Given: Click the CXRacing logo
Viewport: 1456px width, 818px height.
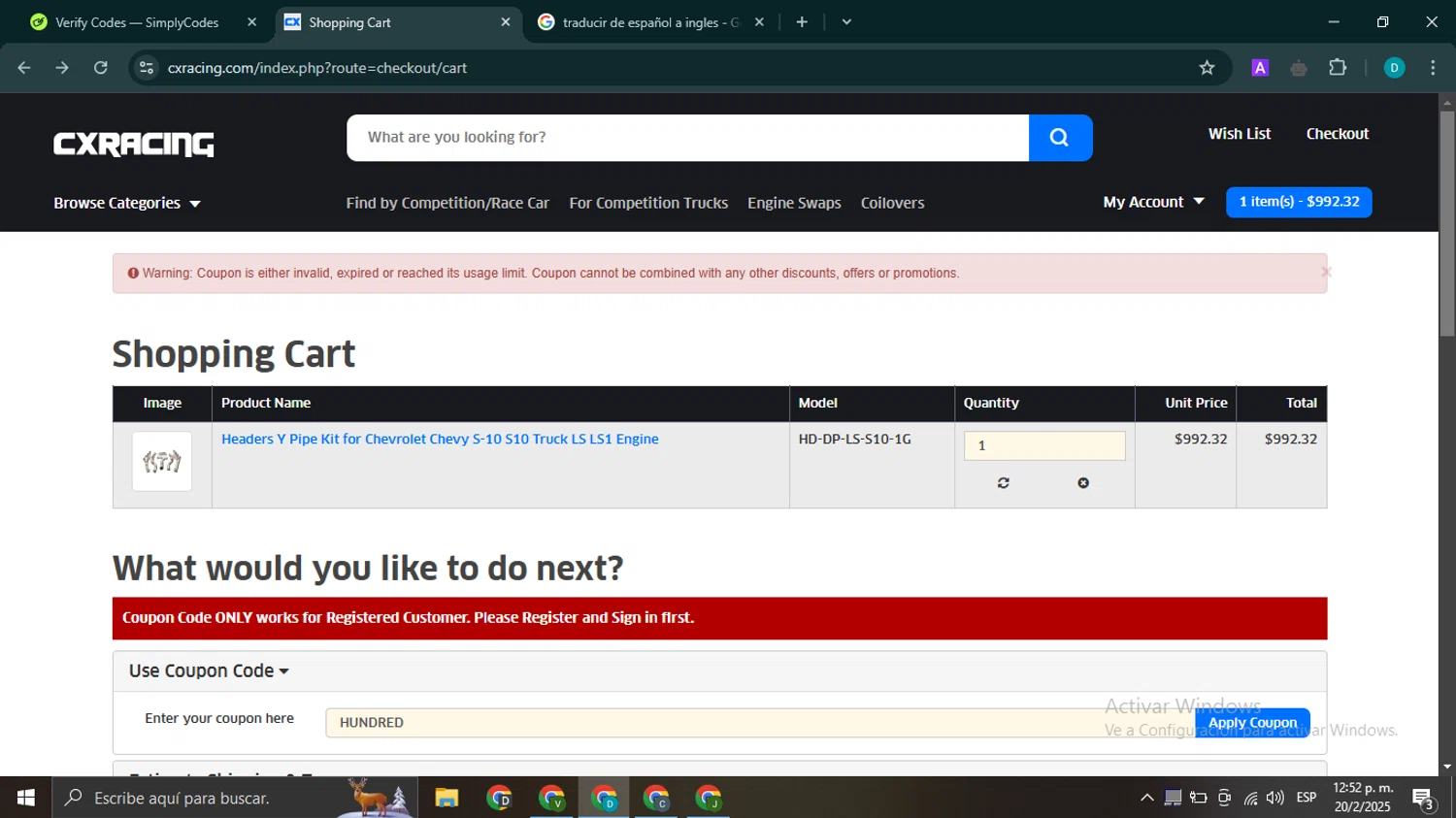Looking at the screenshot, I should [134, 144].
